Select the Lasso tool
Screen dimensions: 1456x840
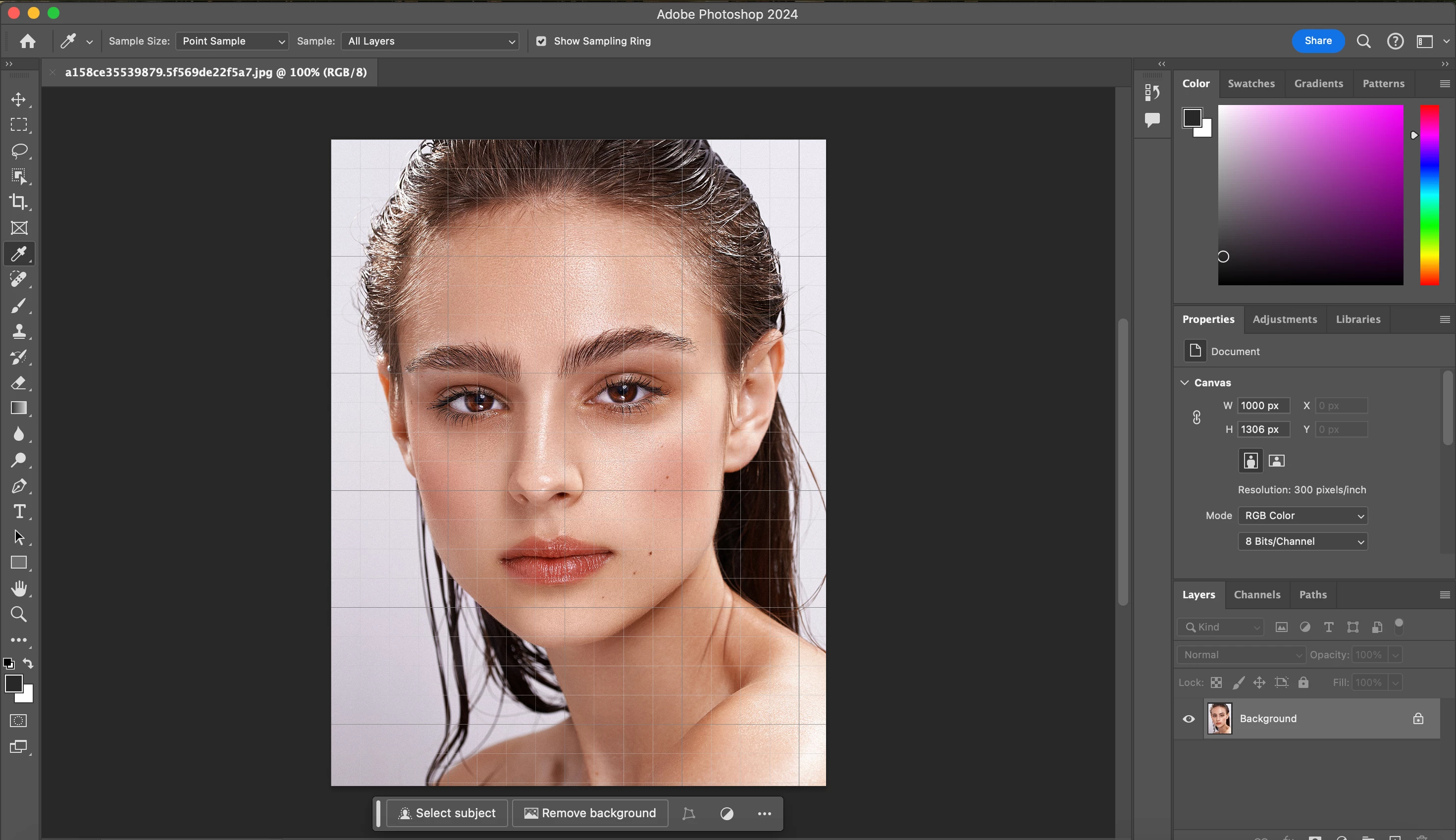click(x=18, y=151)
